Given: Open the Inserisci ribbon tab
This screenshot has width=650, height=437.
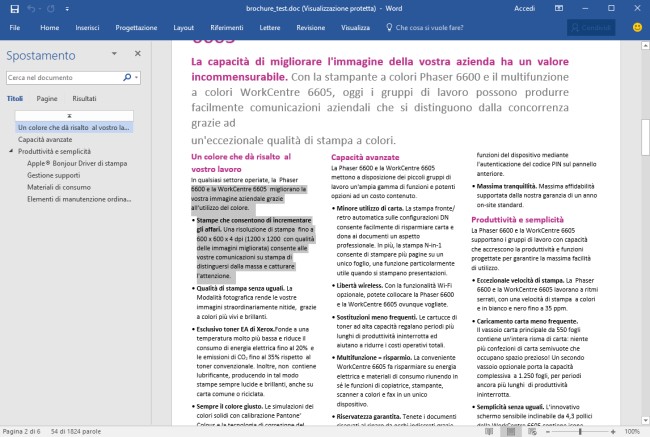Looking at the screenshot, I should pos(87,28).
